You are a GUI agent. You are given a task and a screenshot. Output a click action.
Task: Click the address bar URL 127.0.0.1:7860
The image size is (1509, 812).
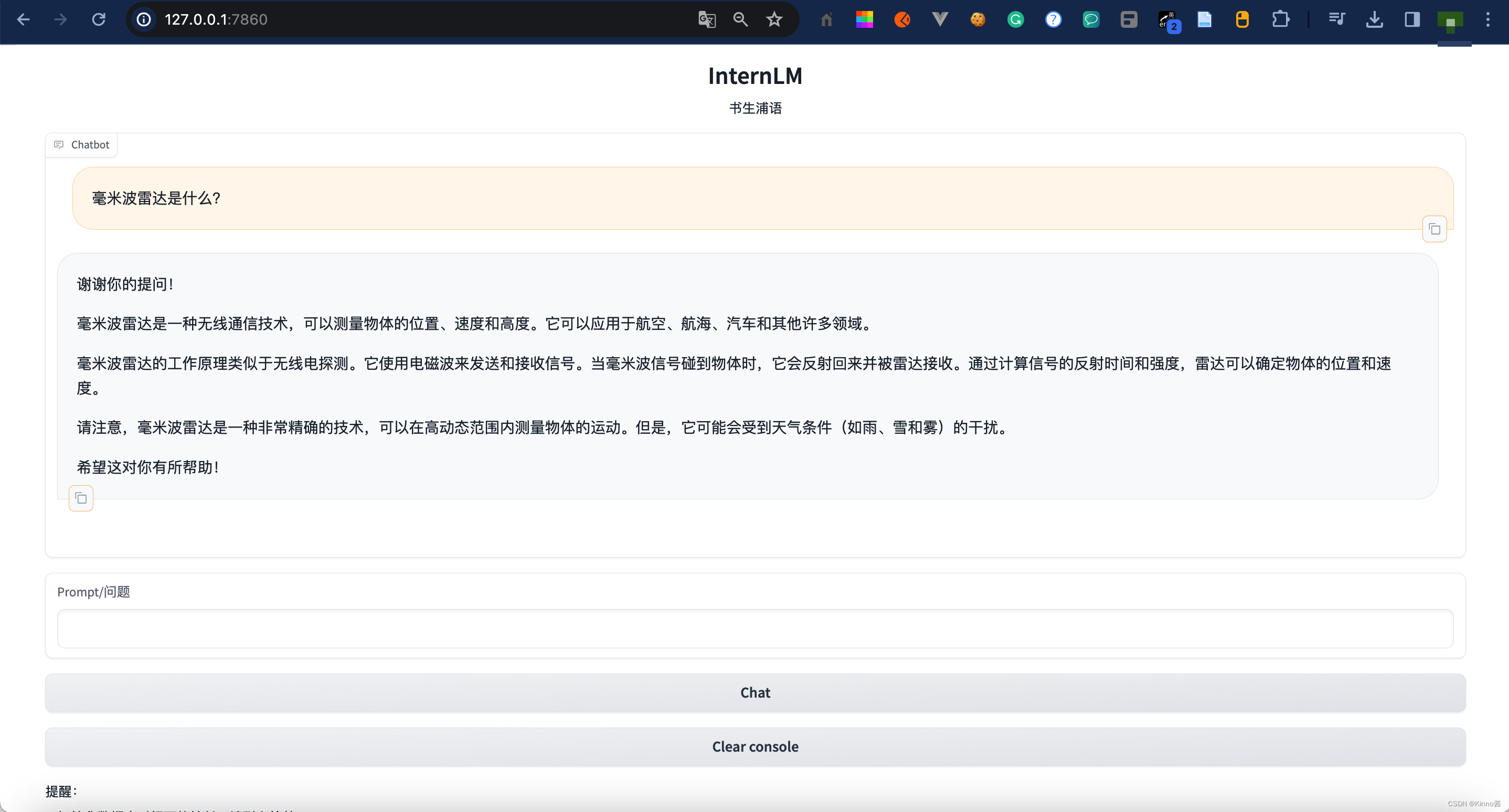tap(216, 20)
